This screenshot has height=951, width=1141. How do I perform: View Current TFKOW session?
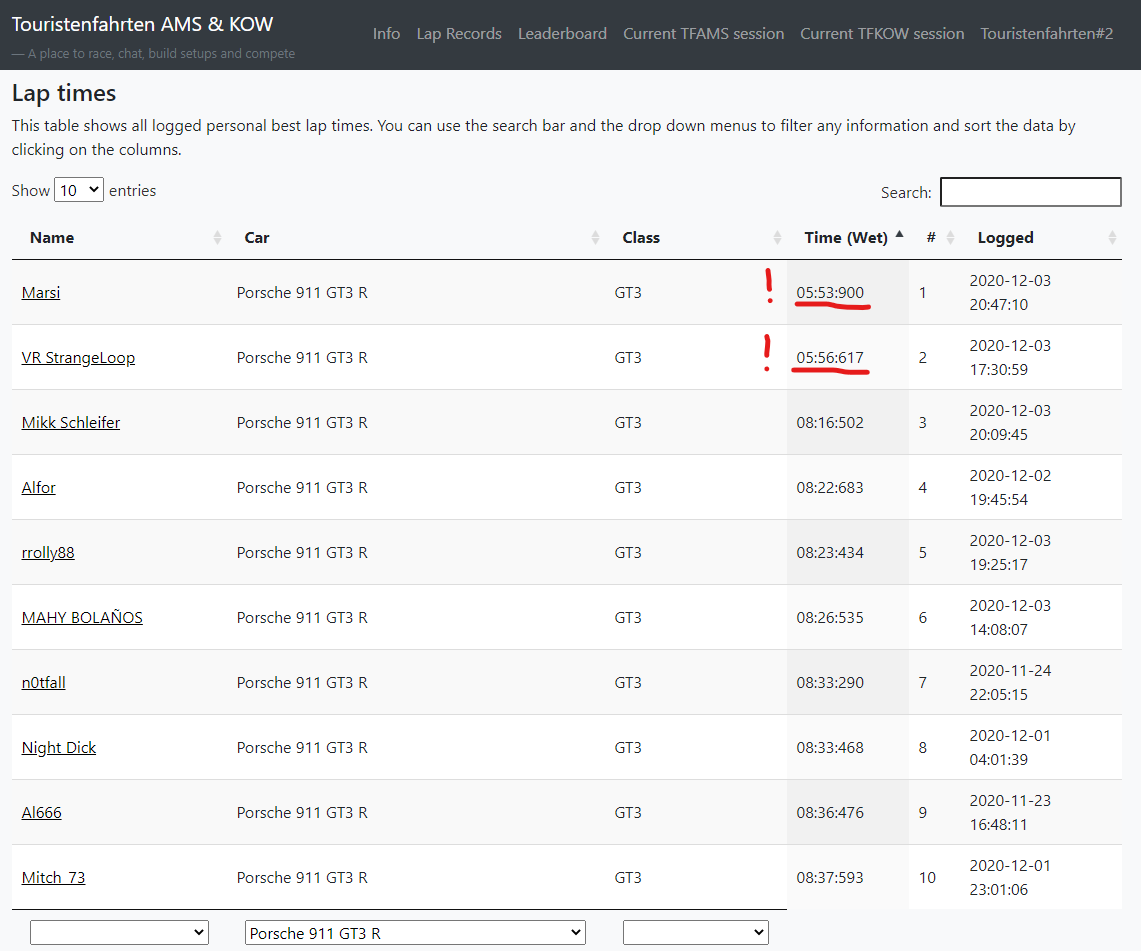882,34
